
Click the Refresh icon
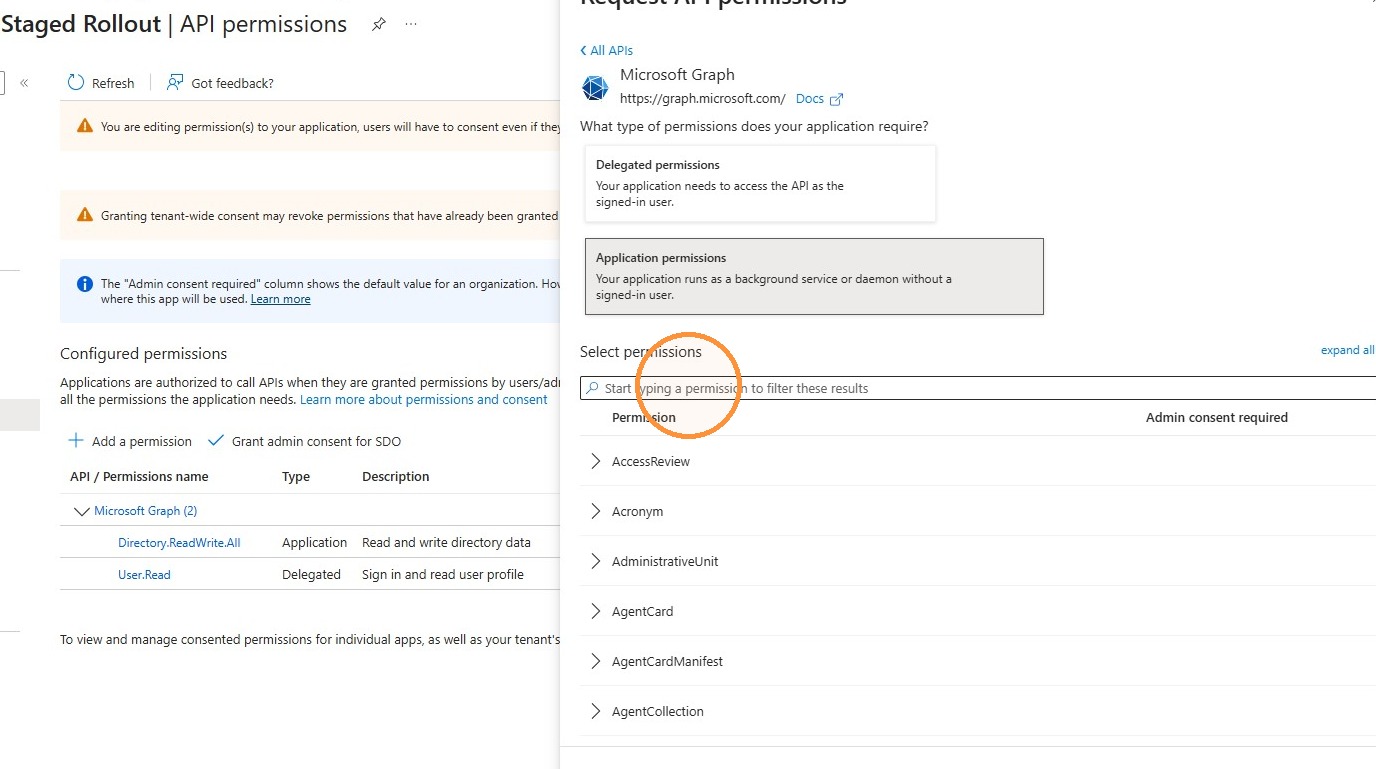pos(76,83)
